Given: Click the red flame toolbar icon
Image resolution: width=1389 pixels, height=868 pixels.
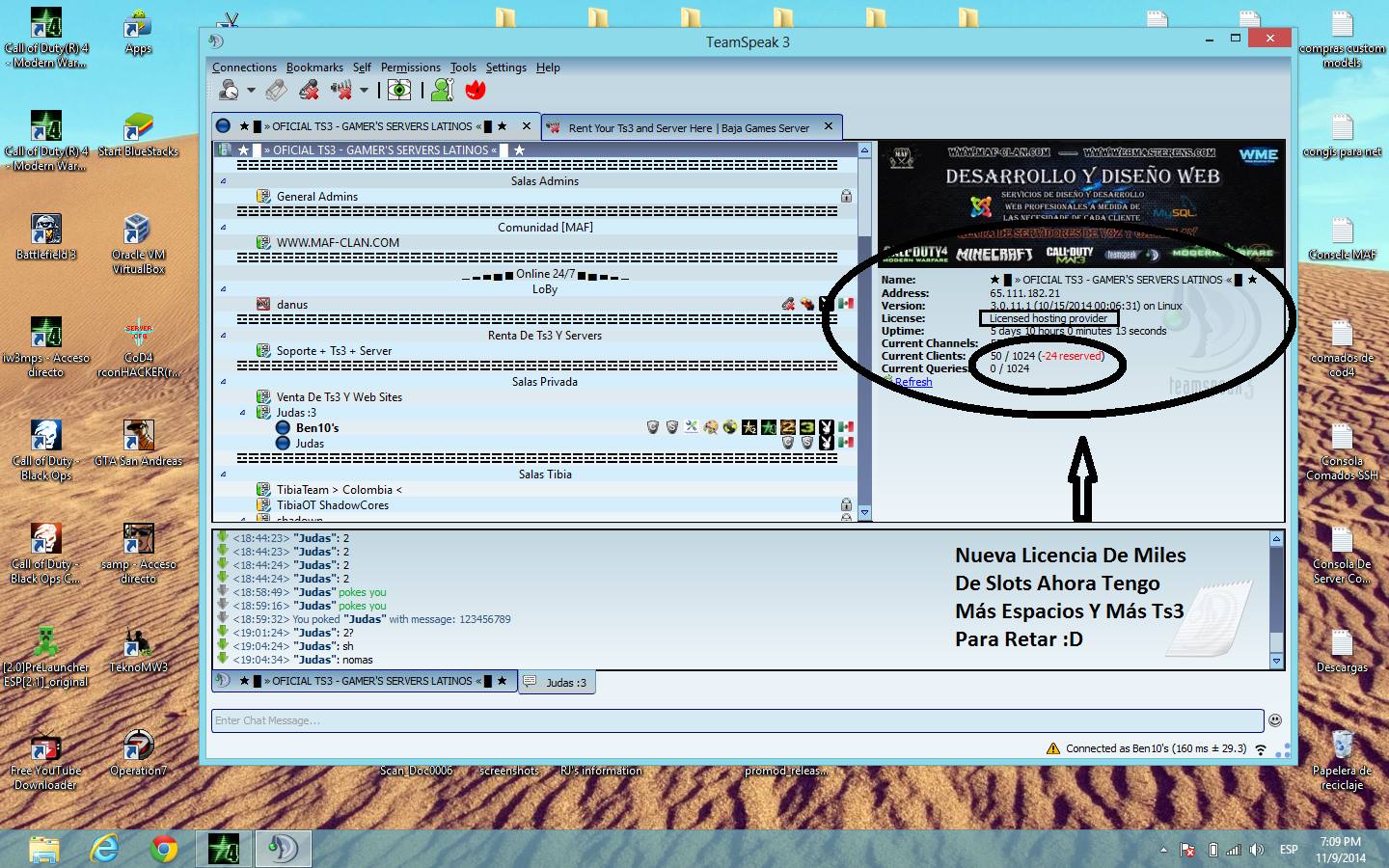Looking at the screenshot, I should pos(476,91).
